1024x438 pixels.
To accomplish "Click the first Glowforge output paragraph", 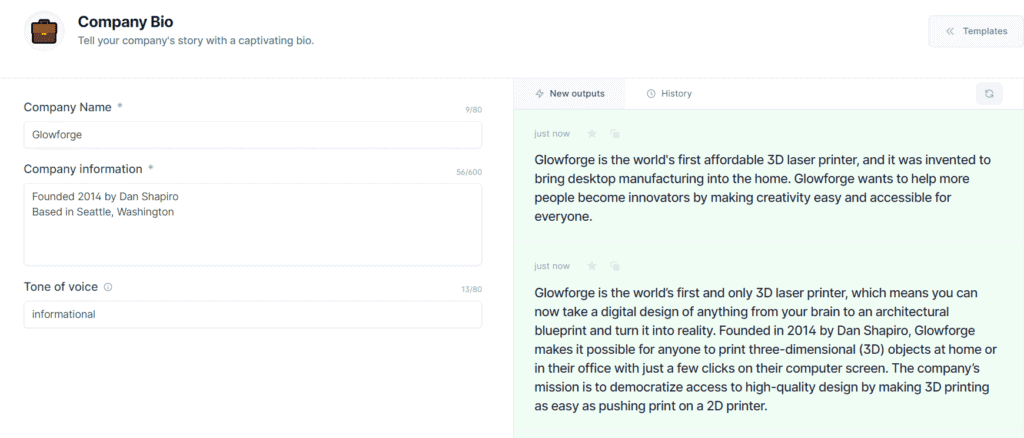I will pos(762,188).
